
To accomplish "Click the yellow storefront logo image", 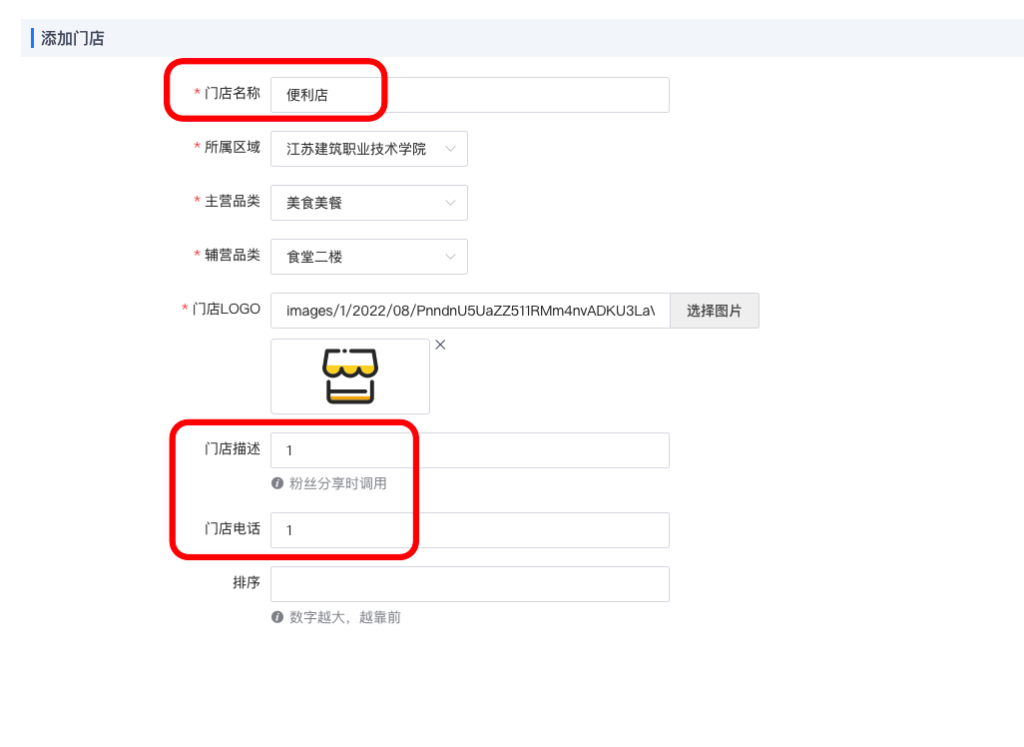I will pos(349,376).
